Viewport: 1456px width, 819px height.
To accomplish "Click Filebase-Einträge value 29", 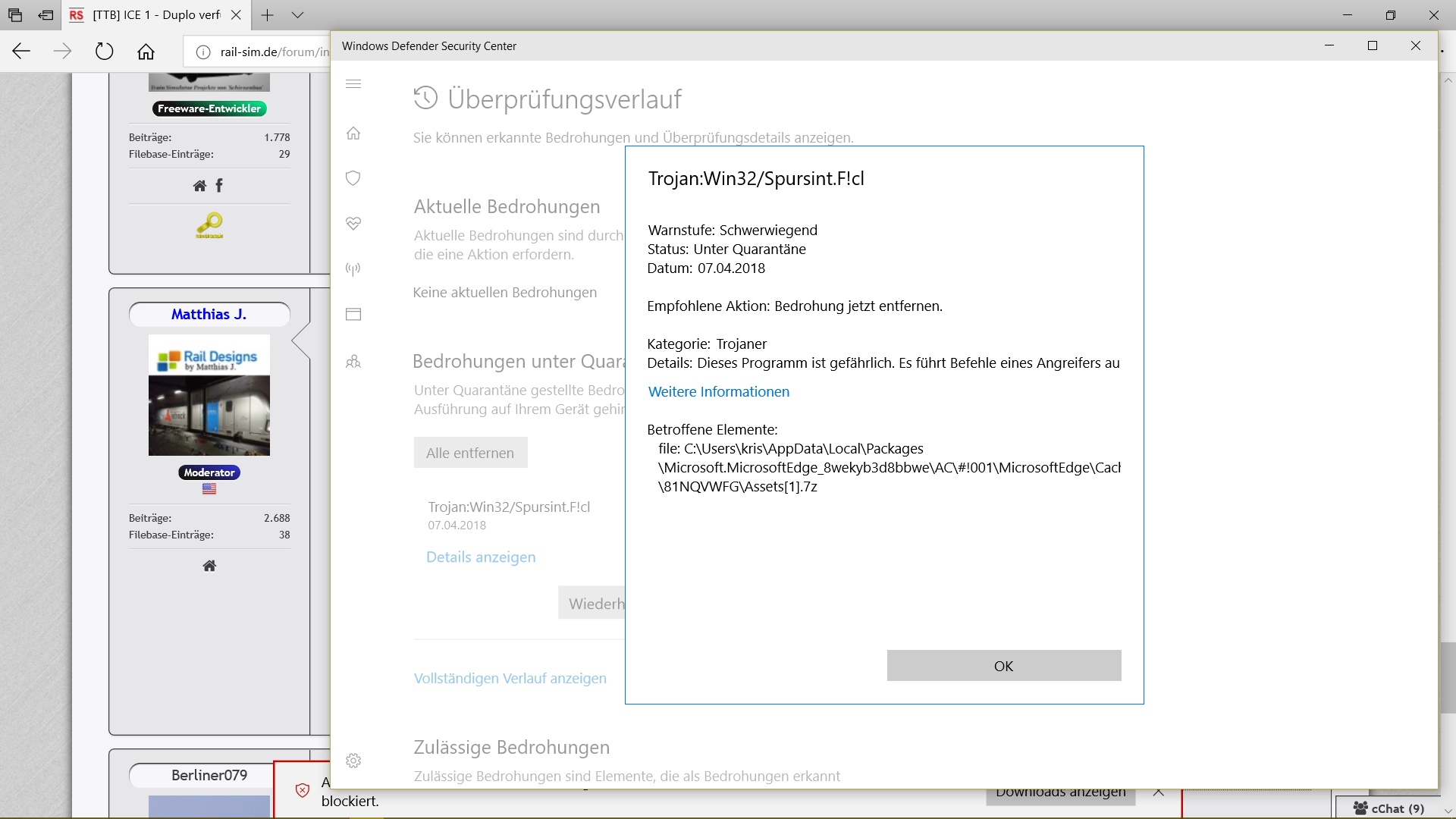I will pyautogui.click(x=284, y=154).
